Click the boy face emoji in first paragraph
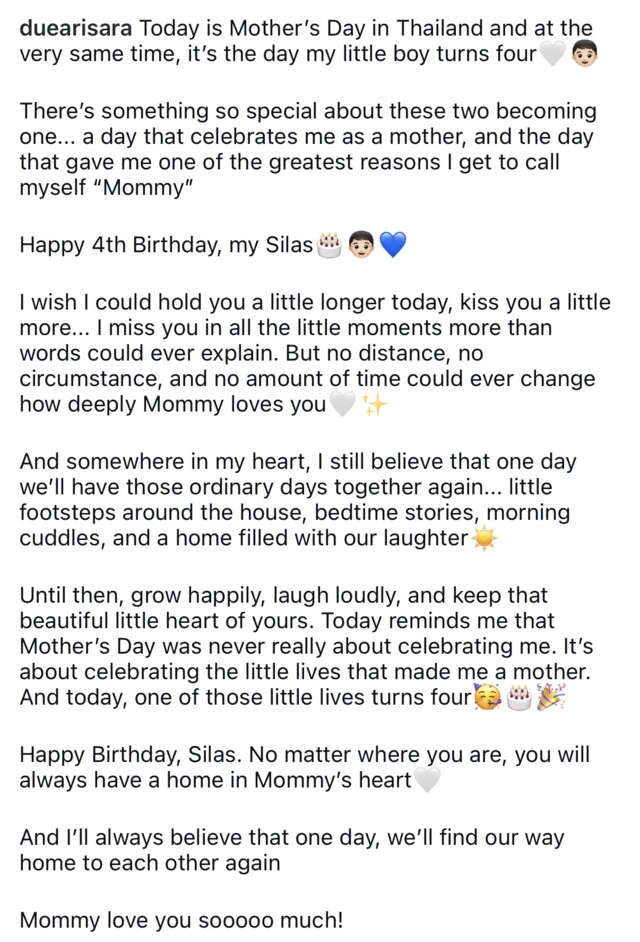640x942 pixels. (584, 54)
